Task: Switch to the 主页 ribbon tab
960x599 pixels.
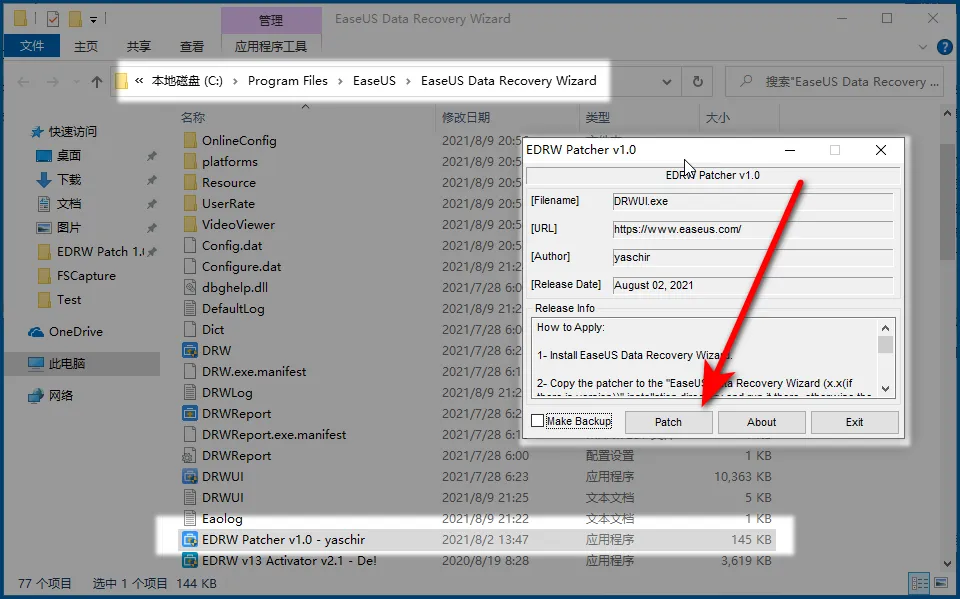Action: point(86,47)
